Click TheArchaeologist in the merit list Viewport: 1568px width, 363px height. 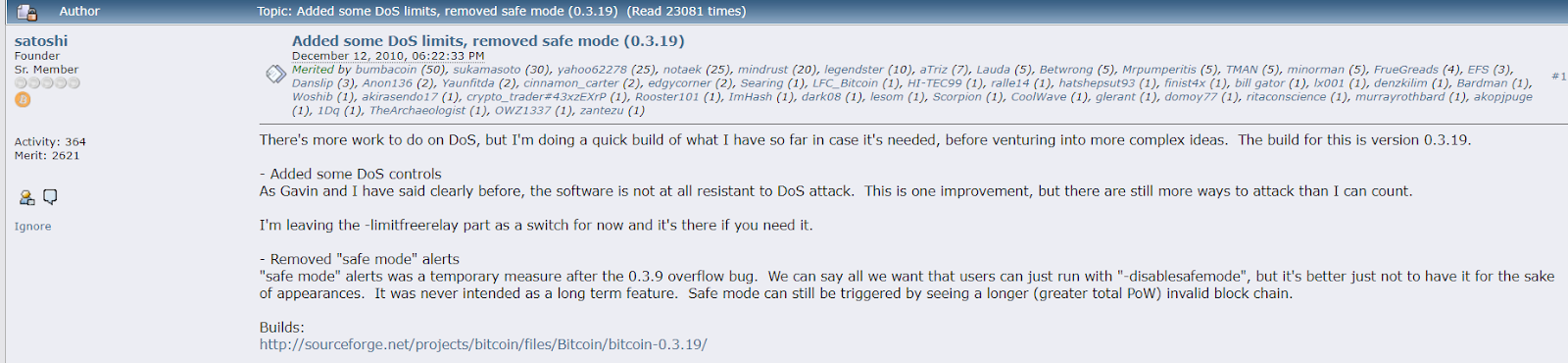point(417,111)
